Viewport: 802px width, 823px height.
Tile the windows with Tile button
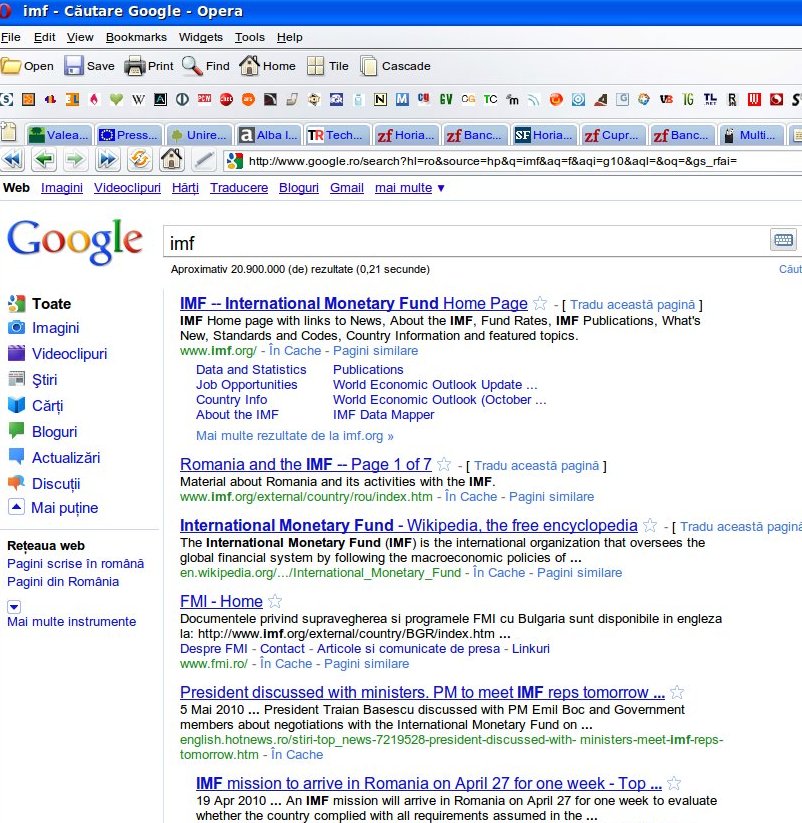click(x=328, y=66)
